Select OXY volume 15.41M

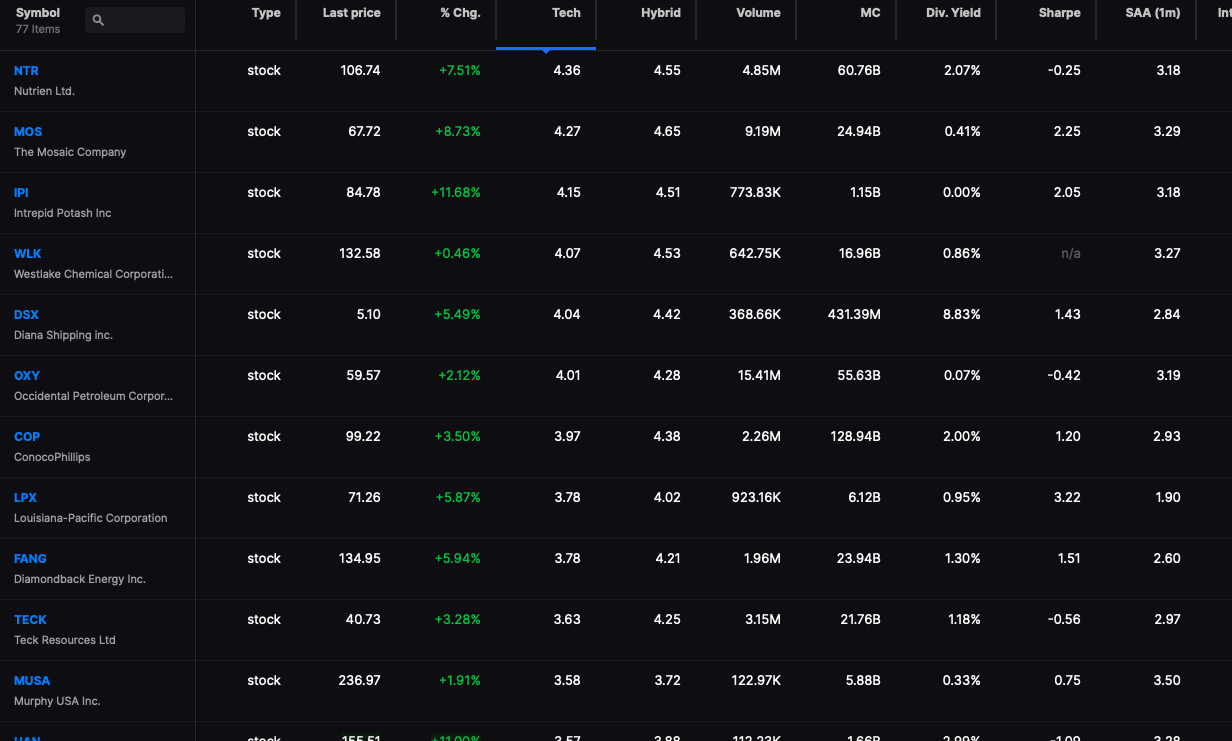[x=757, y=376]
